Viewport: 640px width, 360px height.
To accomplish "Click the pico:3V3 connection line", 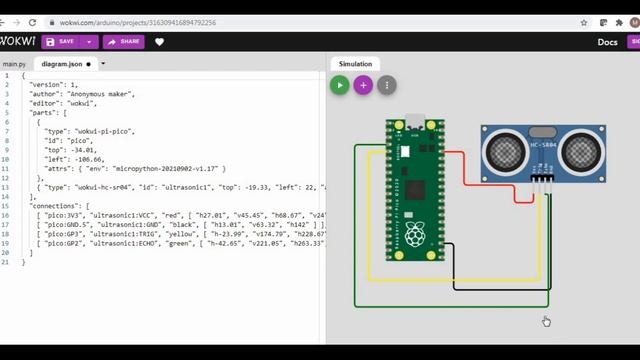I will (x=181, y=216).
